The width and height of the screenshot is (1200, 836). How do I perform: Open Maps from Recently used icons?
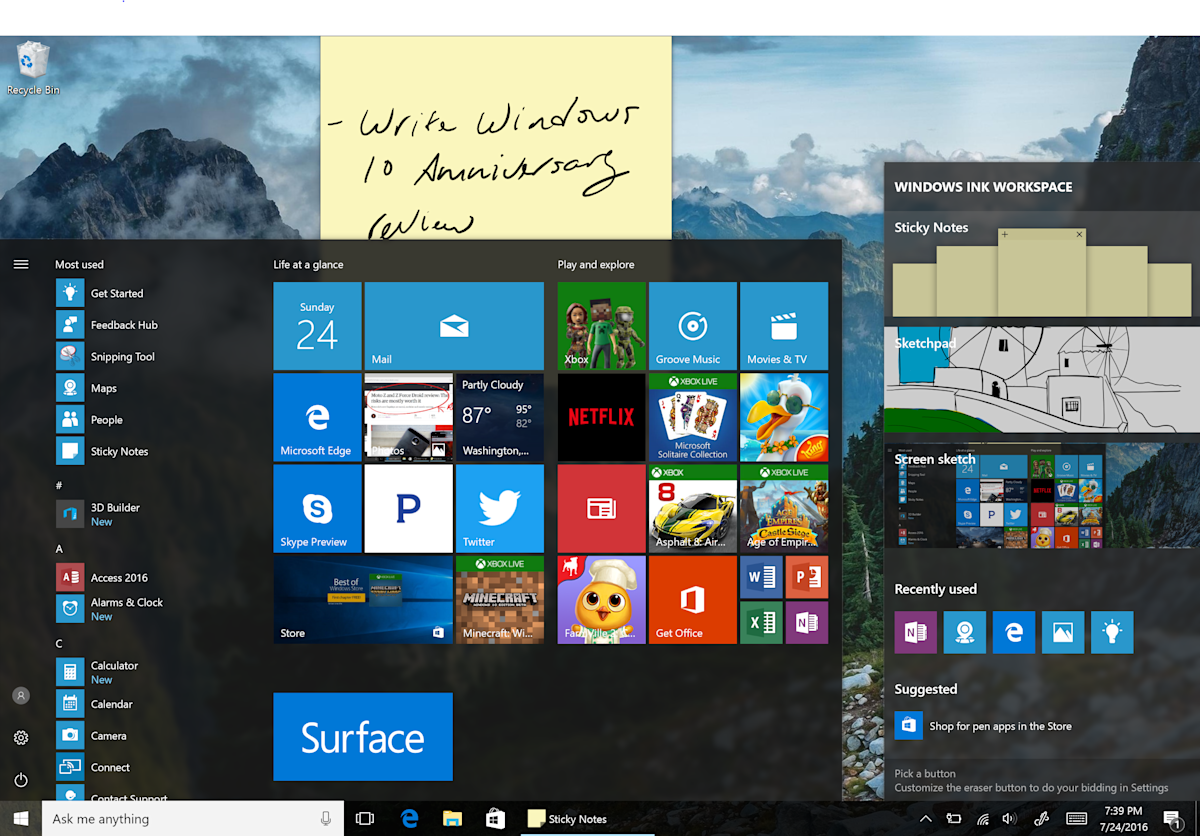[964, 632]
